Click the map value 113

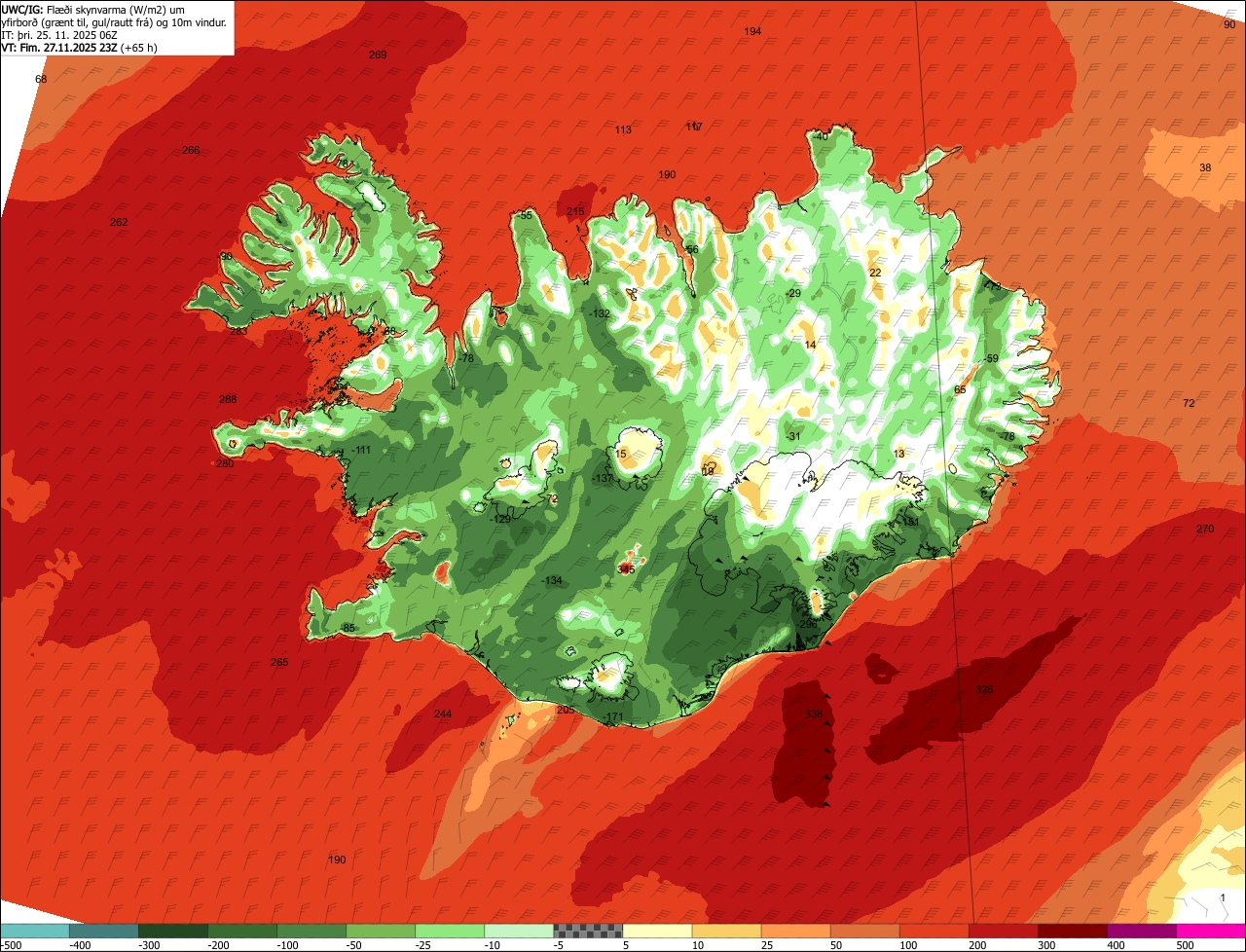(623, 129)
